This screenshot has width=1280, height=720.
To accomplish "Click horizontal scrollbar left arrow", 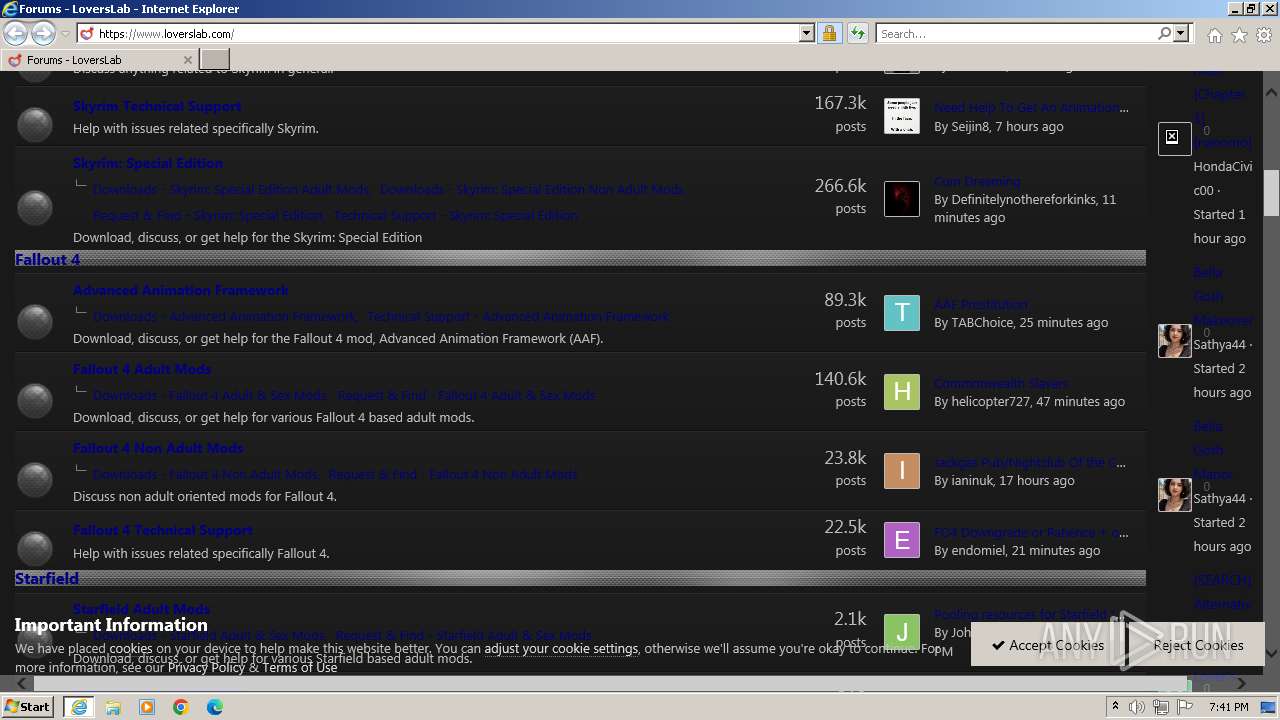I will point(22,684).
